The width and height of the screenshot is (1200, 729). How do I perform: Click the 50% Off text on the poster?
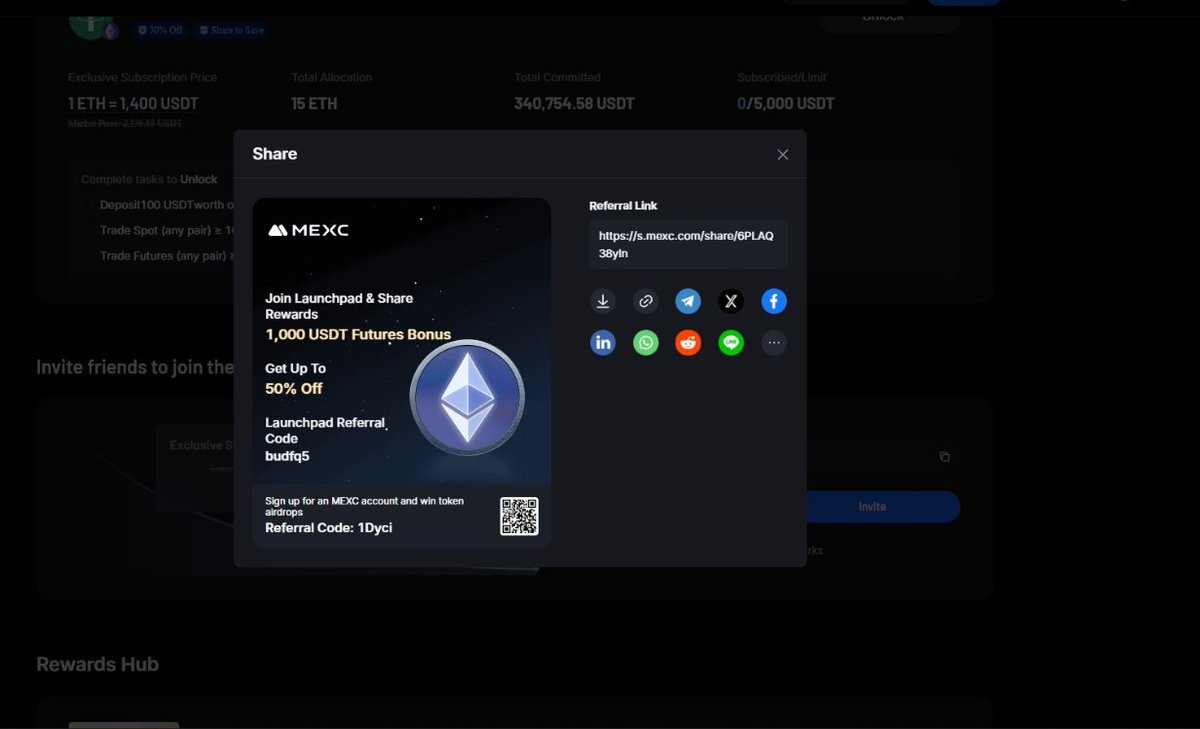tap(294, 389)
